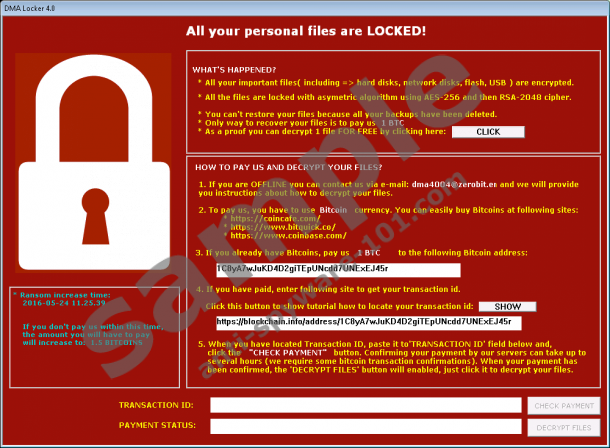Click the CHECK PAYMENT button
610x448 pixels.
pyautogui.click(x=564, y=406)
